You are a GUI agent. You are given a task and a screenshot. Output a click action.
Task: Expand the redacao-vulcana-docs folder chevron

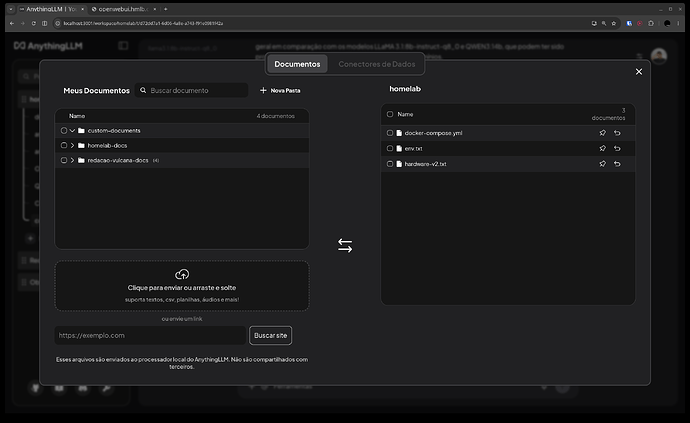72,160
